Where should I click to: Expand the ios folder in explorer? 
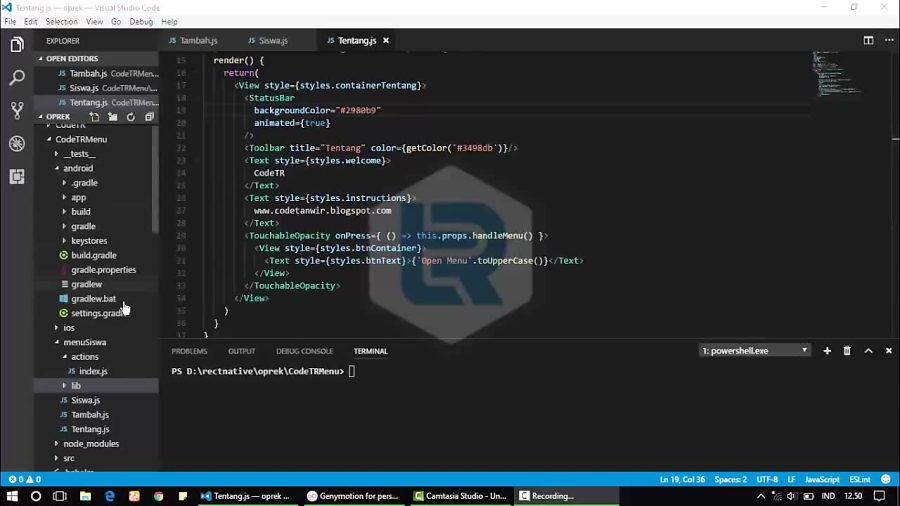point(68,328)
